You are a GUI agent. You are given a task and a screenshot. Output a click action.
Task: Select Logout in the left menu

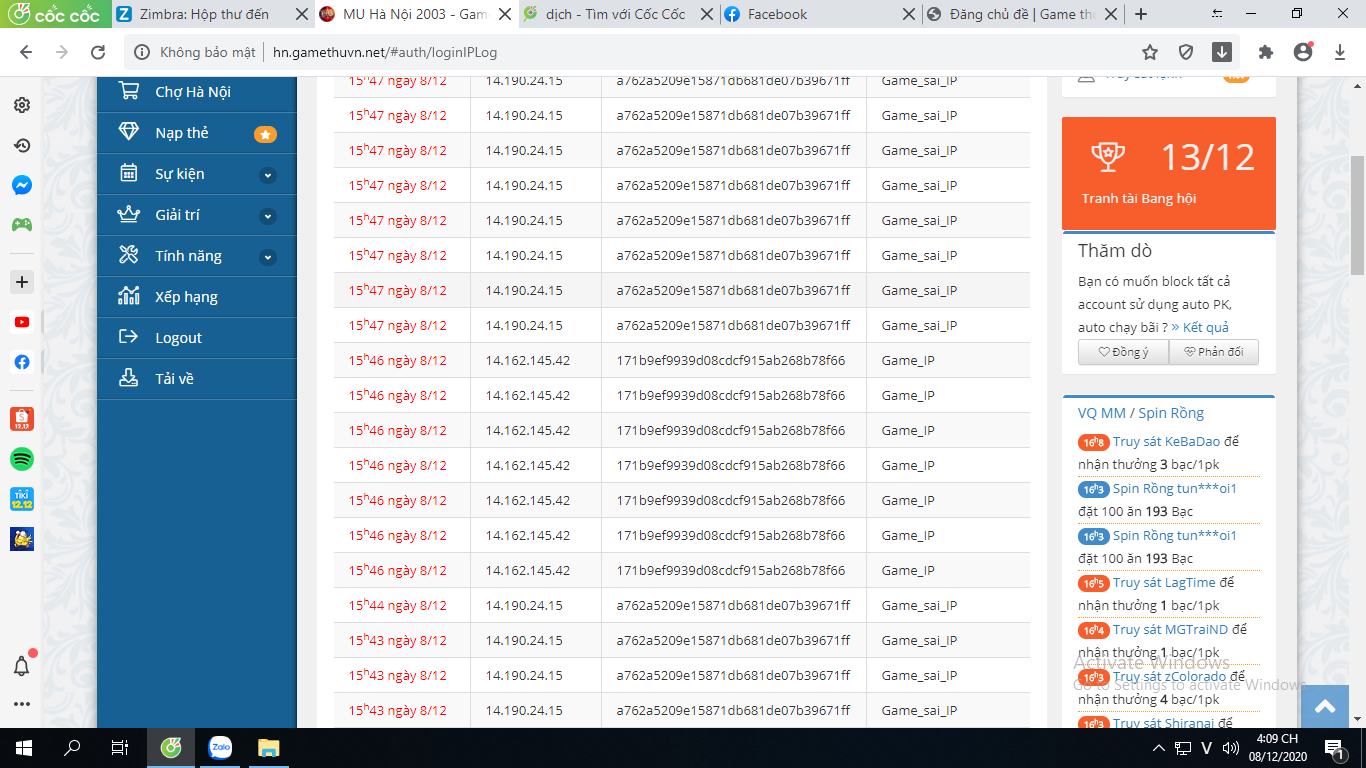click(178, 338)
